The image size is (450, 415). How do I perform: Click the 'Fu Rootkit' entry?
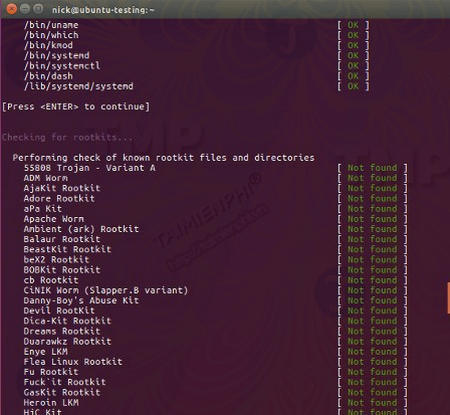coord(51,372)
